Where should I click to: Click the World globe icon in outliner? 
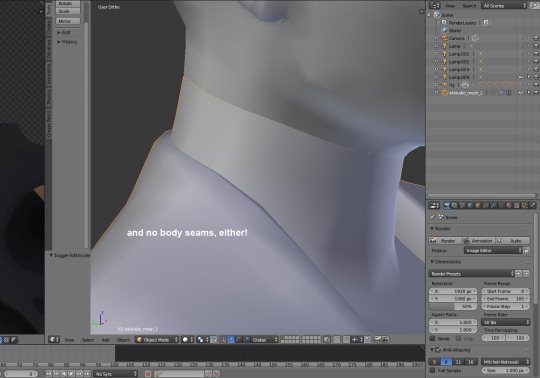[445, 30]
